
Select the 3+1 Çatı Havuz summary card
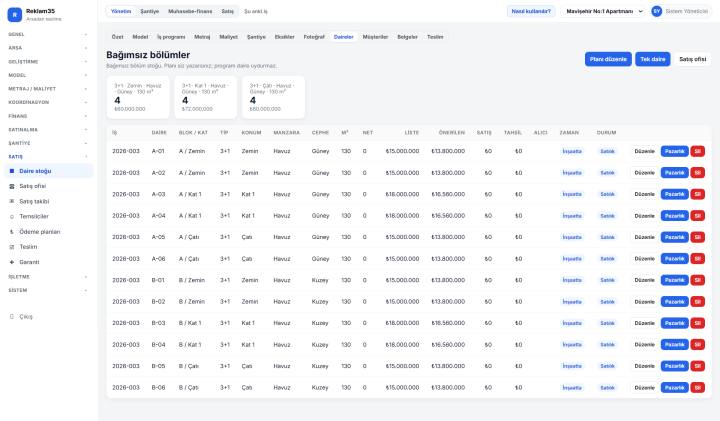point(274,97)
